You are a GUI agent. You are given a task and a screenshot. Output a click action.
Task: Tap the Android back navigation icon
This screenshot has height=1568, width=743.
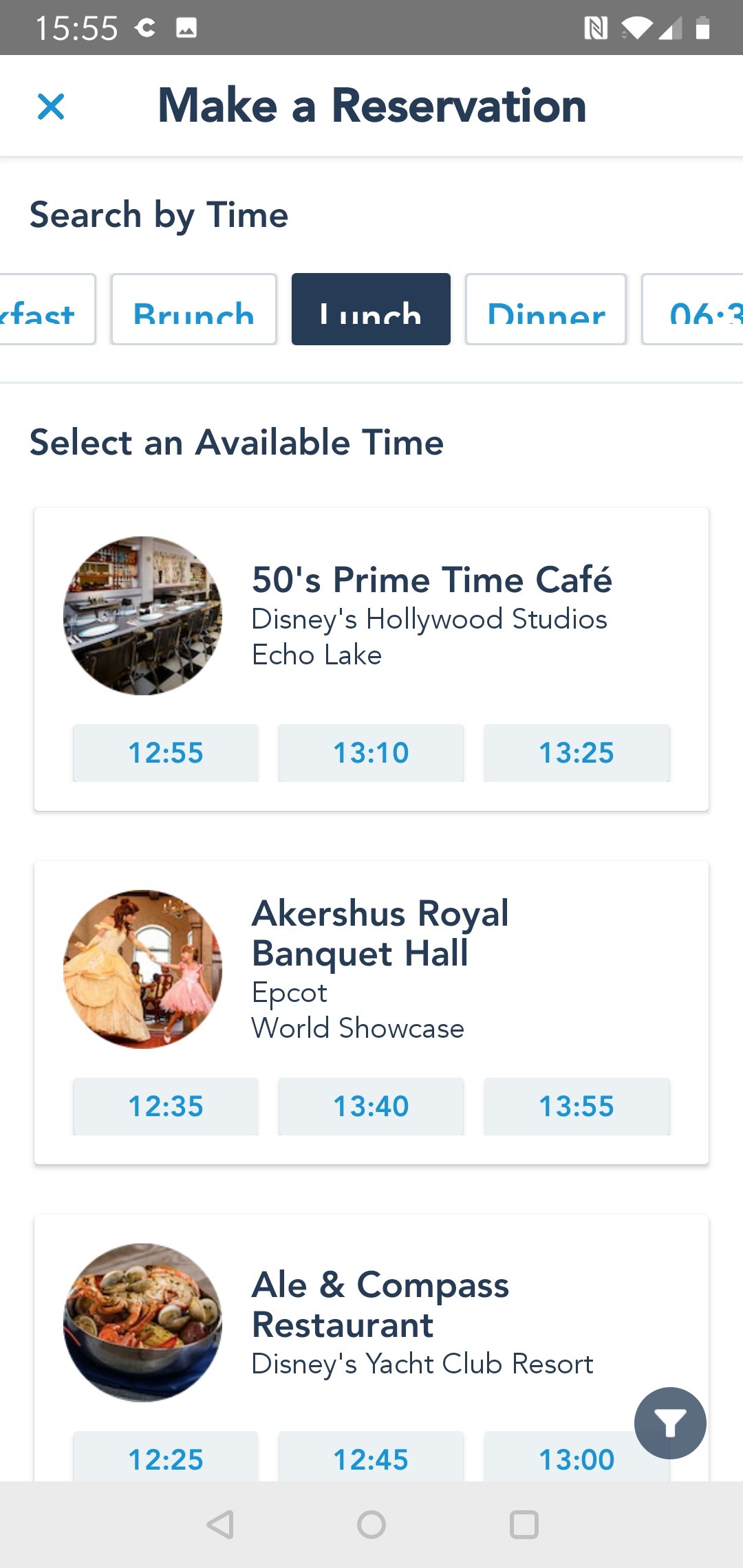click(221, 1525)
